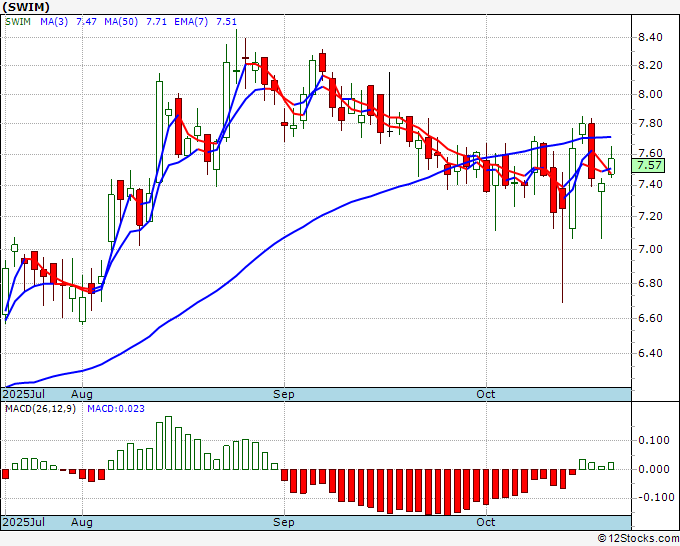Click the 6.80 price axis label

pyautogui.click(x=650, y=283)
